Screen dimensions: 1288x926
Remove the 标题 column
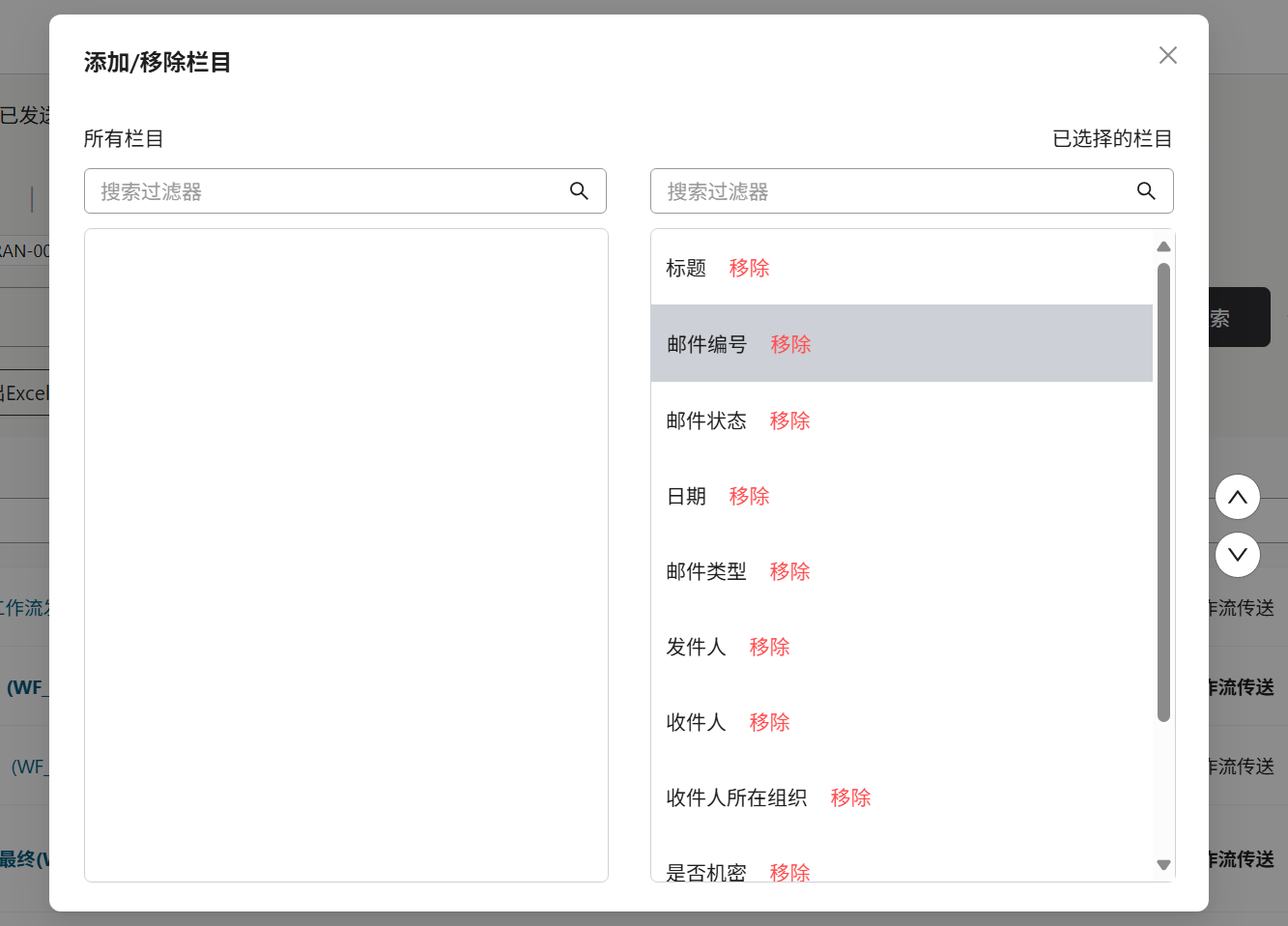pos(749,268)
